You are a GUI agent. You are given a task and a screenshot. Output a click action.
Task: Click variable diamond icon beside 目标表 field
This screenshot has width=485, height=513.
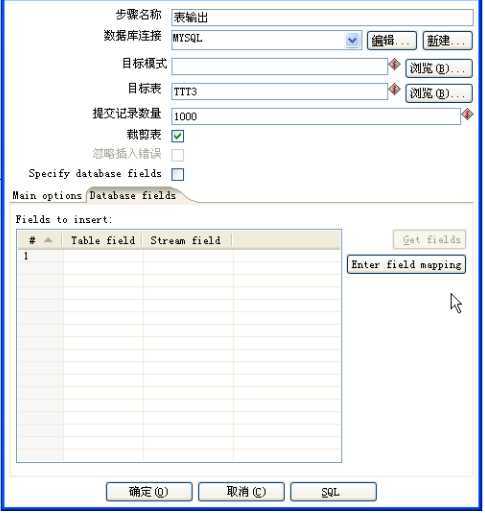pyautogui.click(x=395, y=89)
